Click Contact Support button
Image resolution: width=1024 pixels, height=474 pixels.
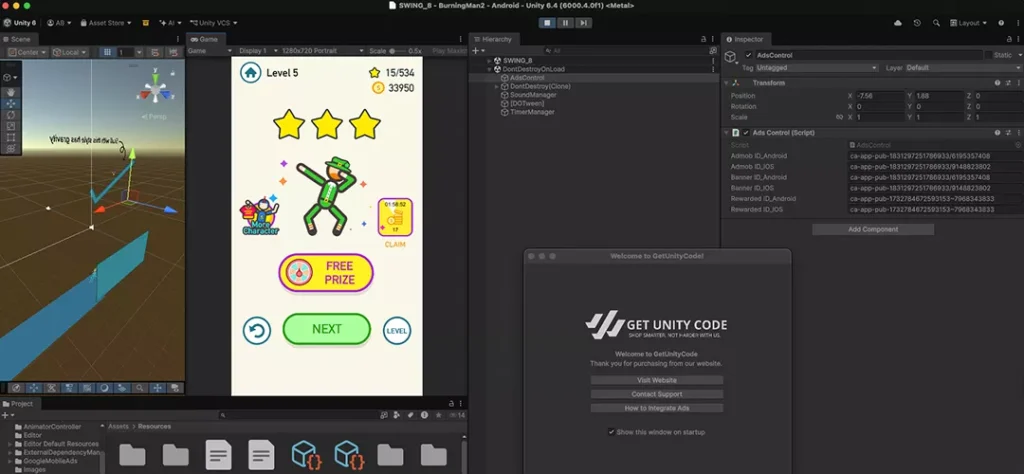(657, 394)
